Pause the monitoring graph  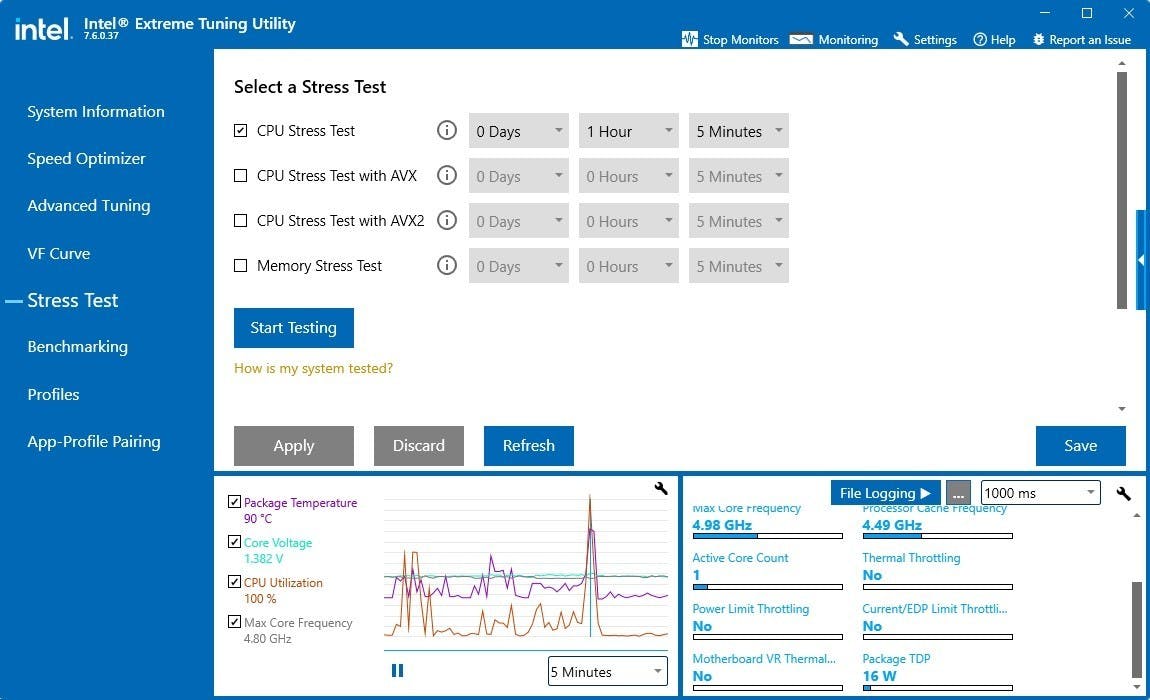(397, 671)
